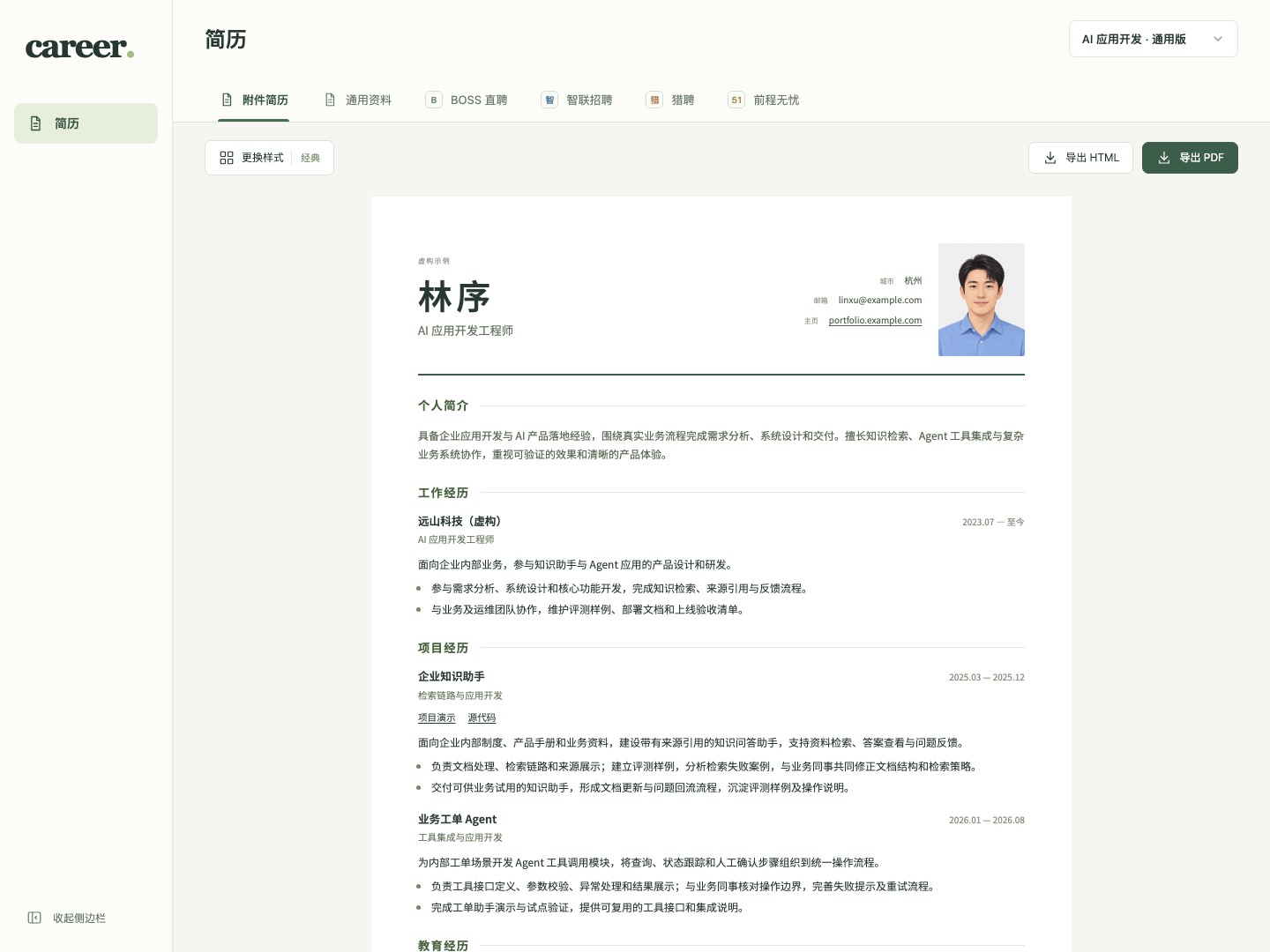Open the BOSS 直聘 tab
The width and height of the screenshot is (1270, 952).
[x=467, y=100]
